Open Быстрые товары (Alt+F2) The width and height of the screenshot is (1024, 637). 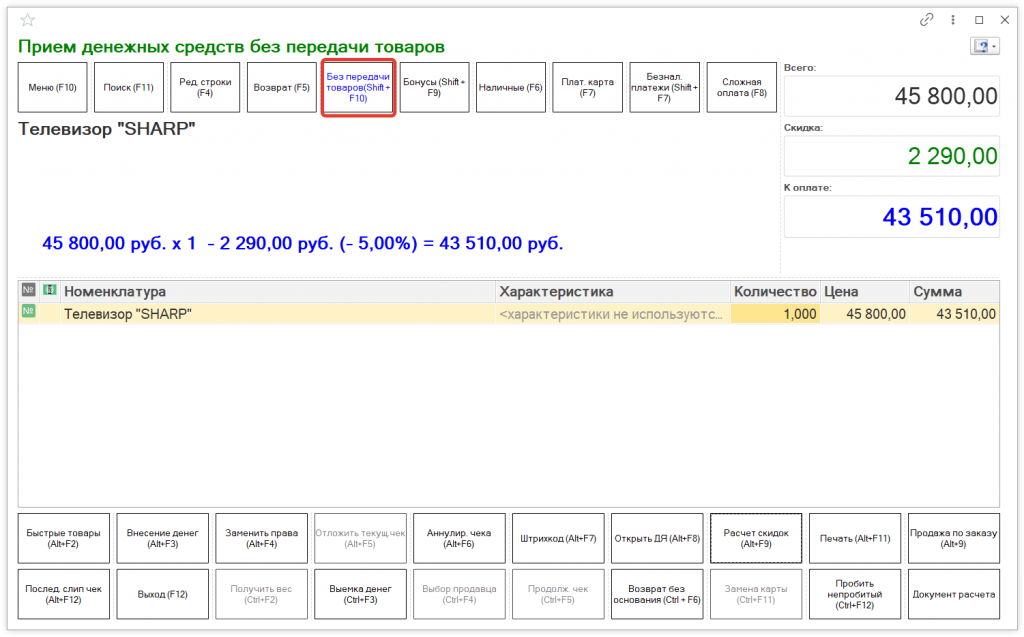[x=64, y=539]
